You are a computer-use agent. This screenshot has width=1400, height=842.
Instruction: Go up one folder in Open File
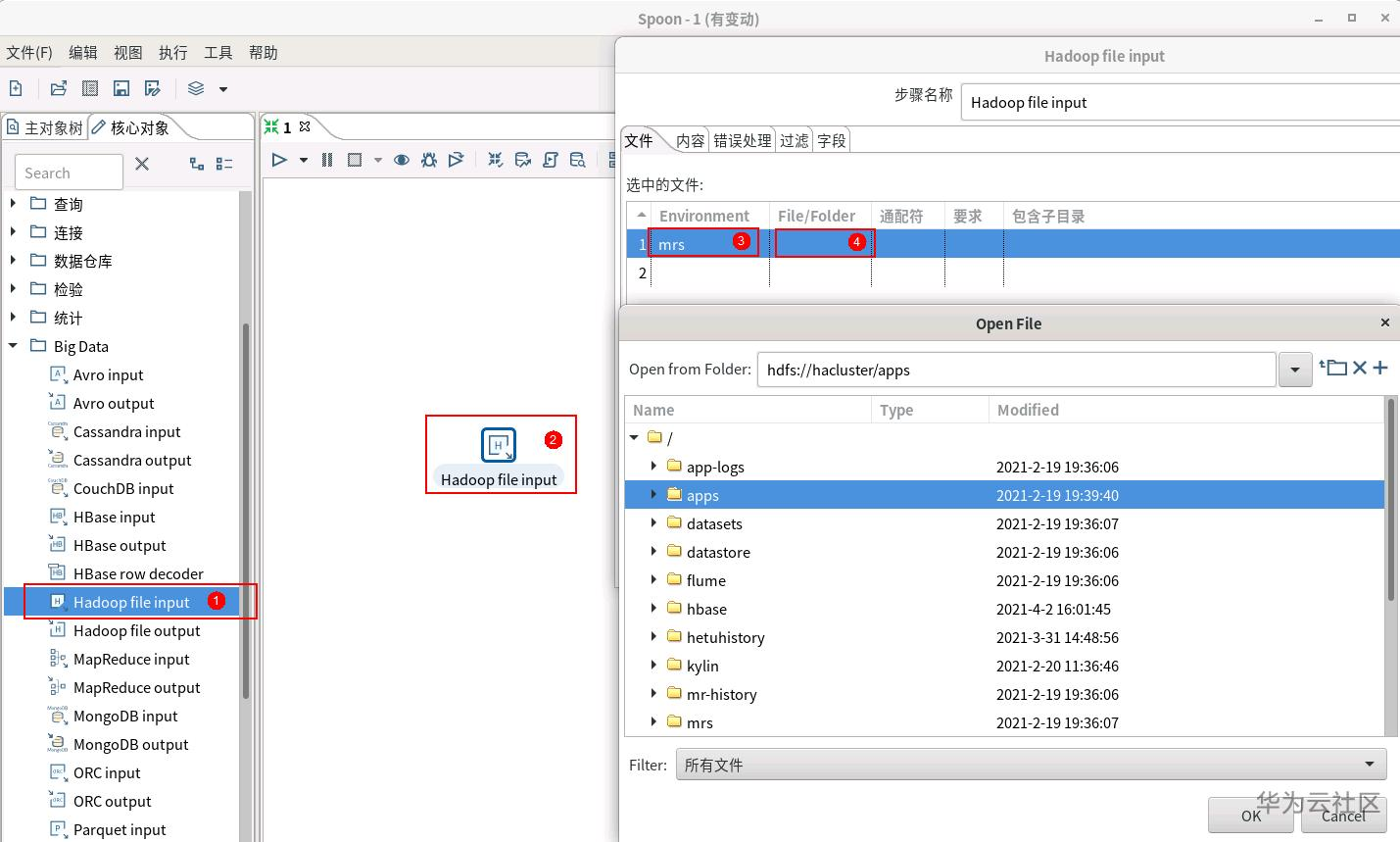click(1333, 368)
